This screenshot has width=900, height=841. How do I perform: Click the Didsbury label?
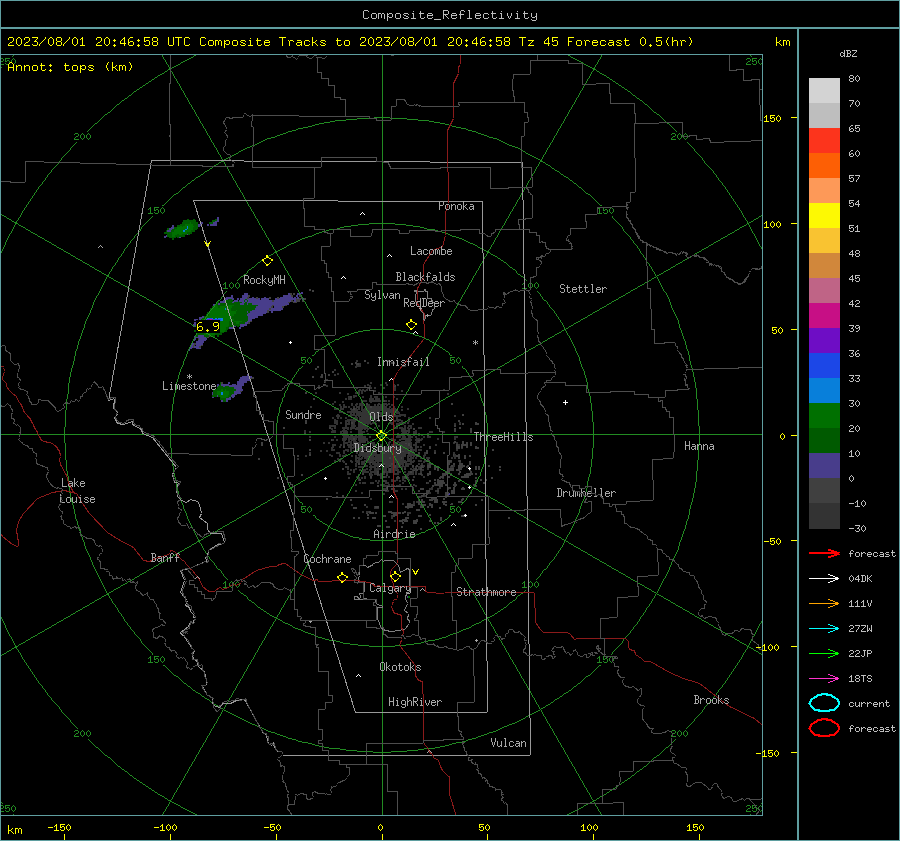[377, 448]
